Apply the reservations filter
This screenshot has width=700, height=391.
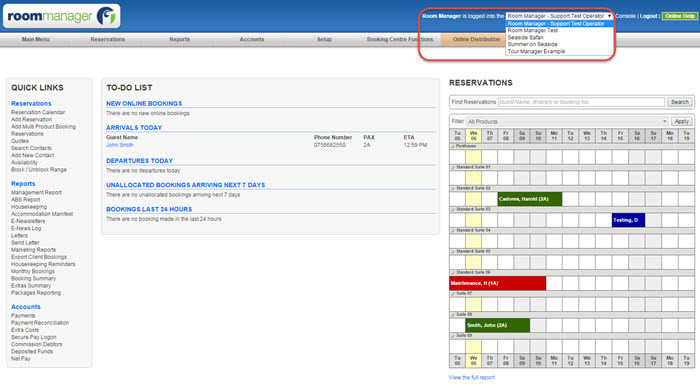681,121
